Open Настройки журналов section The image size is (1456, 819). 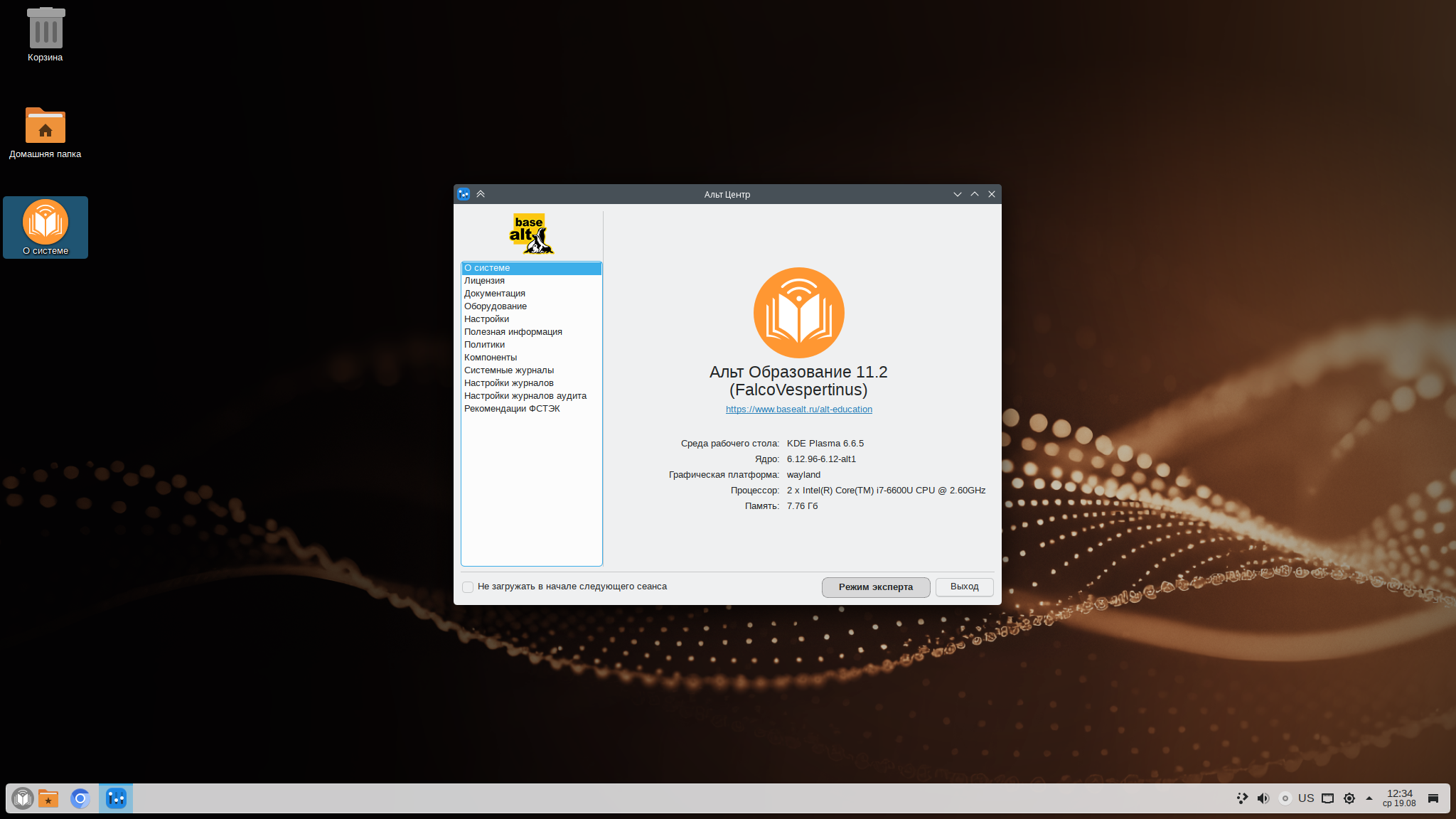532,383
